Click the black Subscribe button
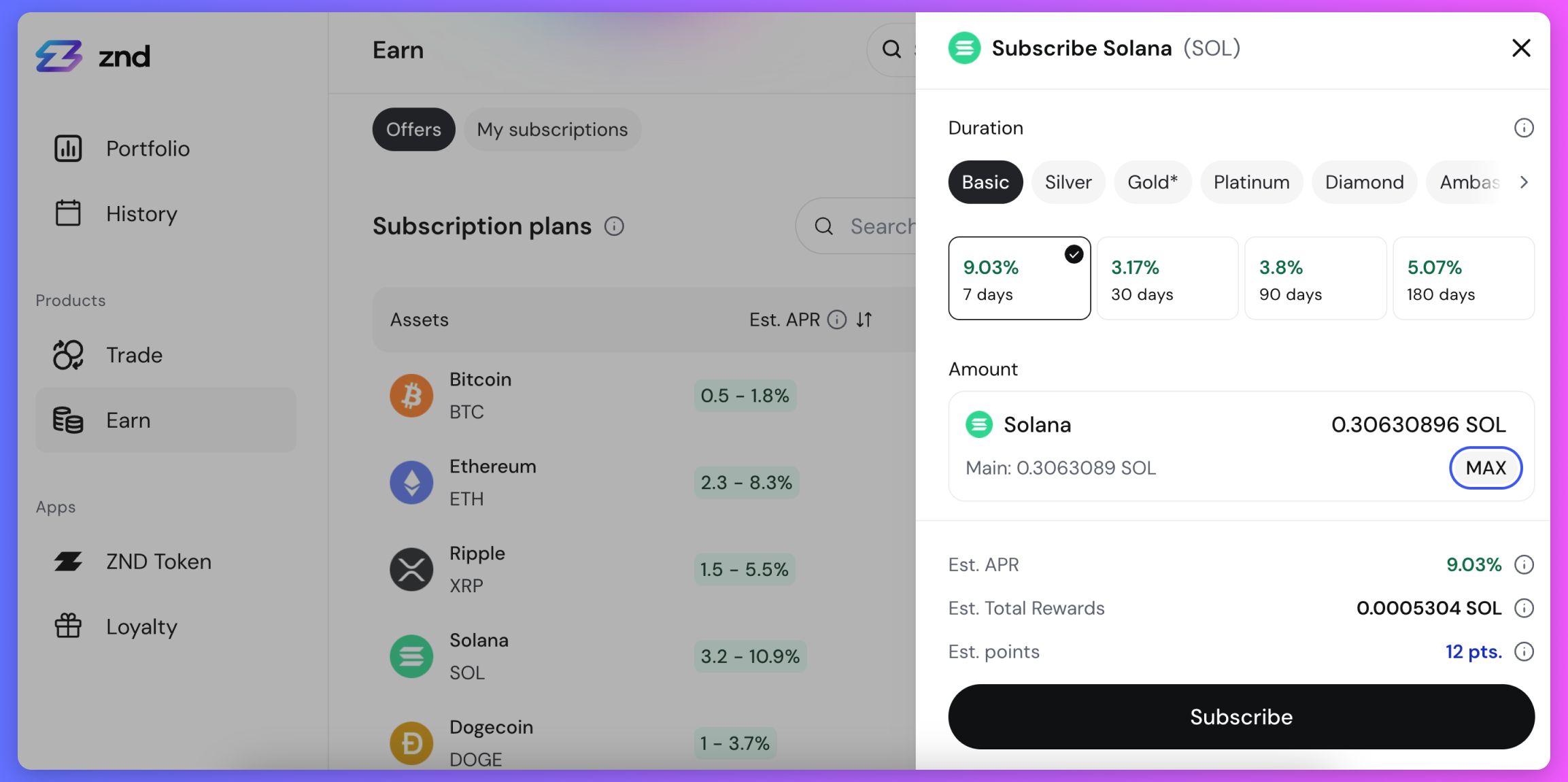The width and height of the screenshot is (1568, 782). tap(1241, 717)
